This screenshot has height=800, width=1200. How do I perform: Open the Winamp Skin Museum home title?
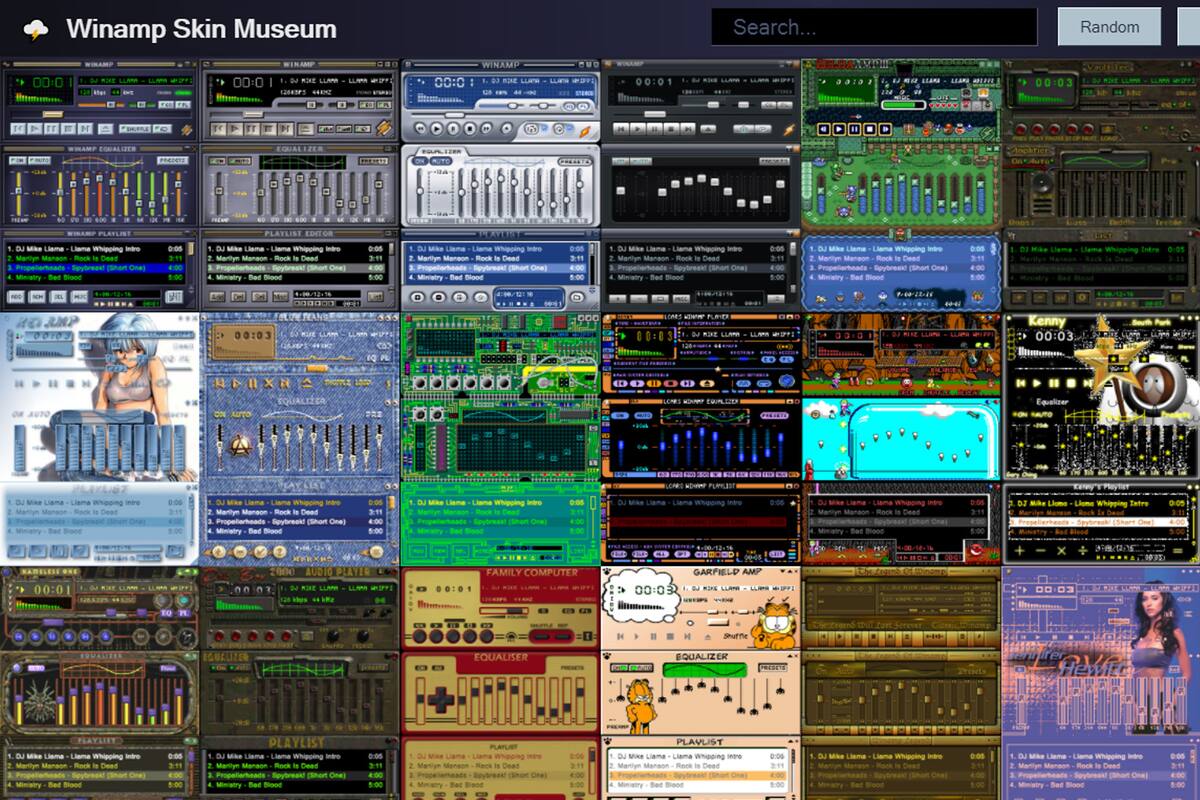[201, 29]
